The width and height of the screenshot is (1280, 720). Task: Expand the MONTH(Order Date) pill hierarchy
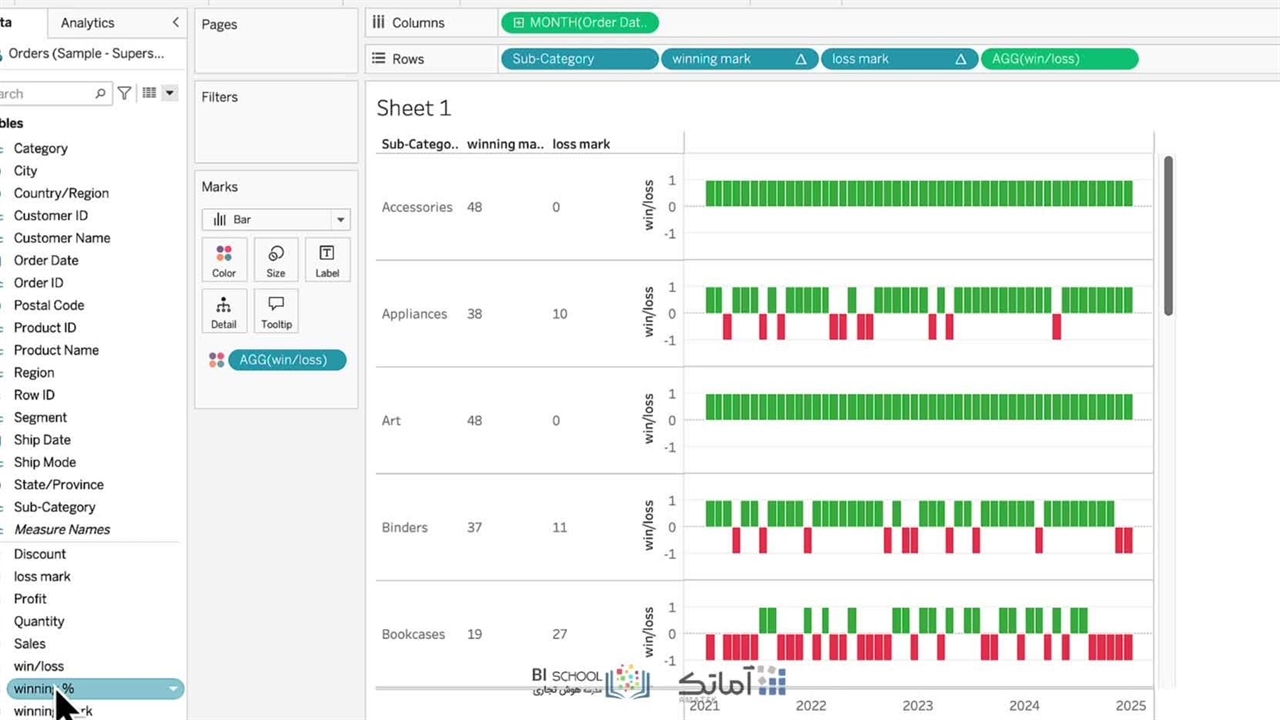[518, 23]
